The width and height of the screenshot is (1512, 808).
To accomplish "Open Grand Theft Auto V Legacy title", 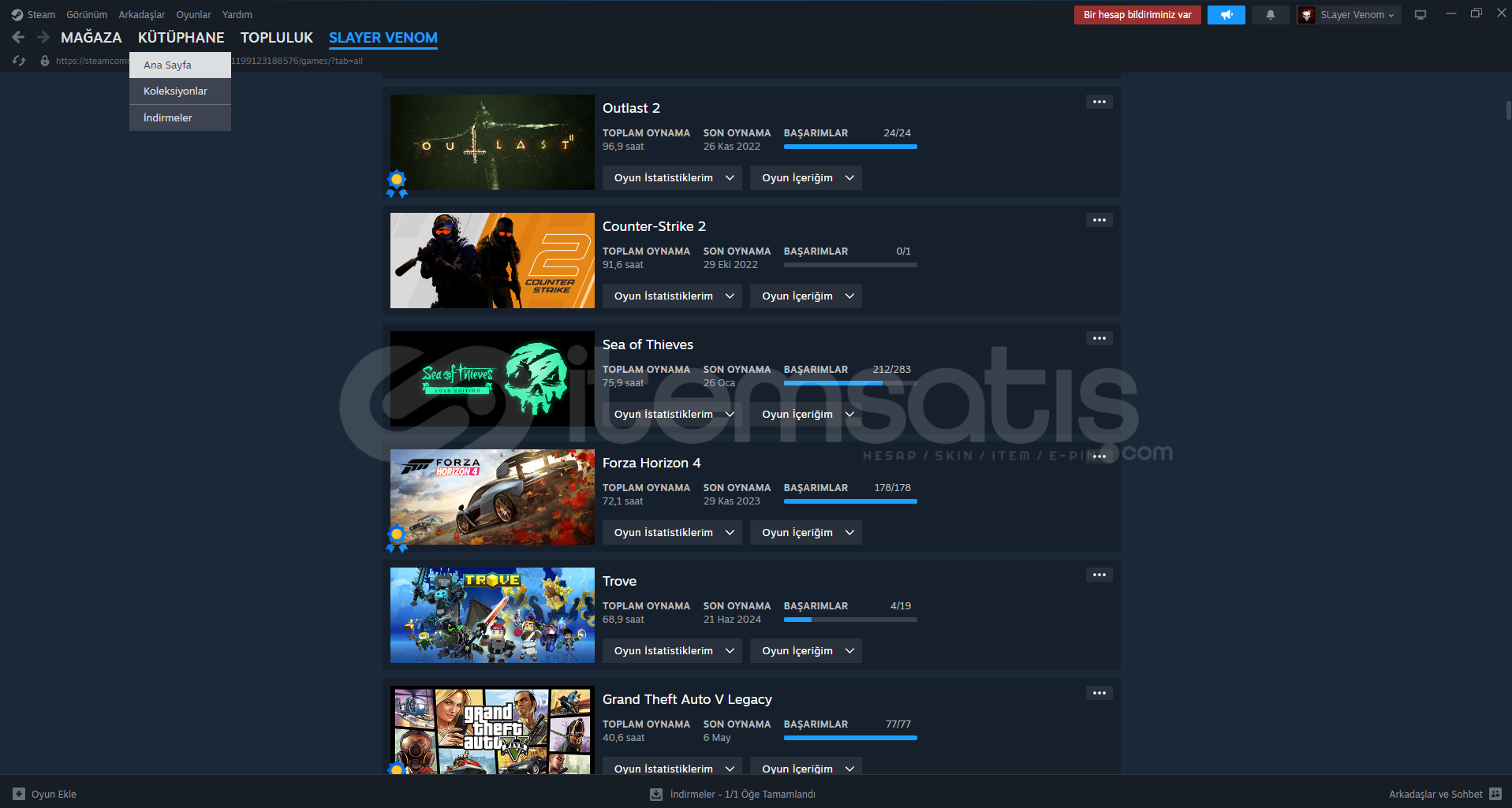I will 687,699.
